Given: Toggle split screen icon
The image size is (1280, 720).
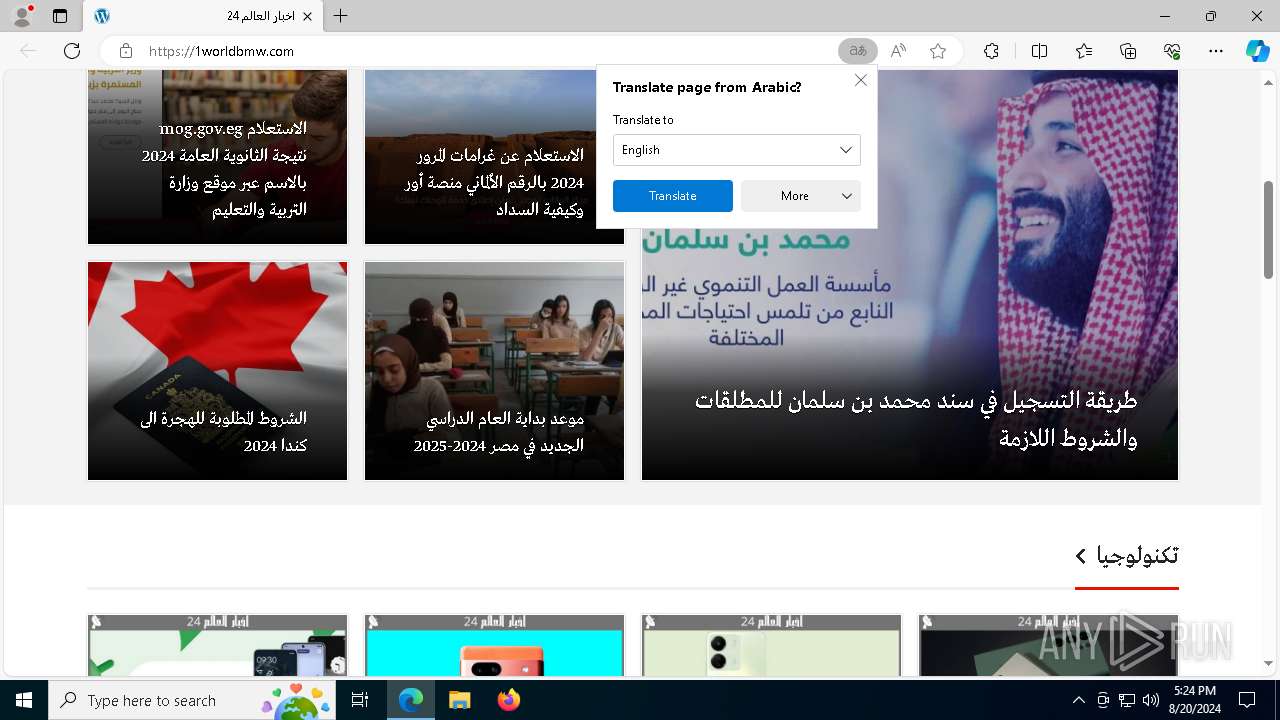Looking at the screenshot, I should coord(1039,51).
